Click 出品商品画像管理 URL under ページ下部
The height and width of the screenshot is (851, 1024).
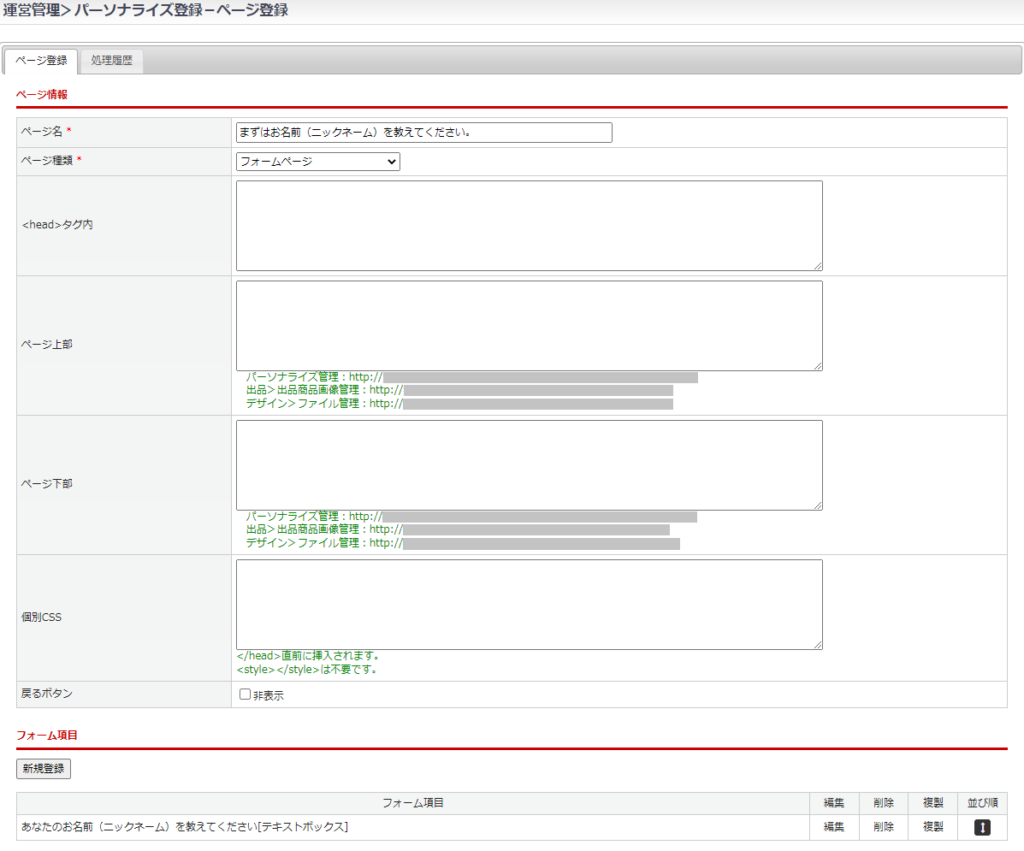click(458, 529)
